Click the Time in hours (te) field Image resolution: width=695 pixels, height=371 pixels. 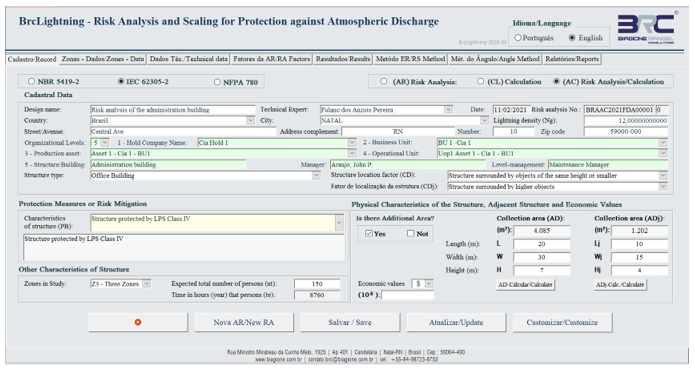tap(317, 295)
